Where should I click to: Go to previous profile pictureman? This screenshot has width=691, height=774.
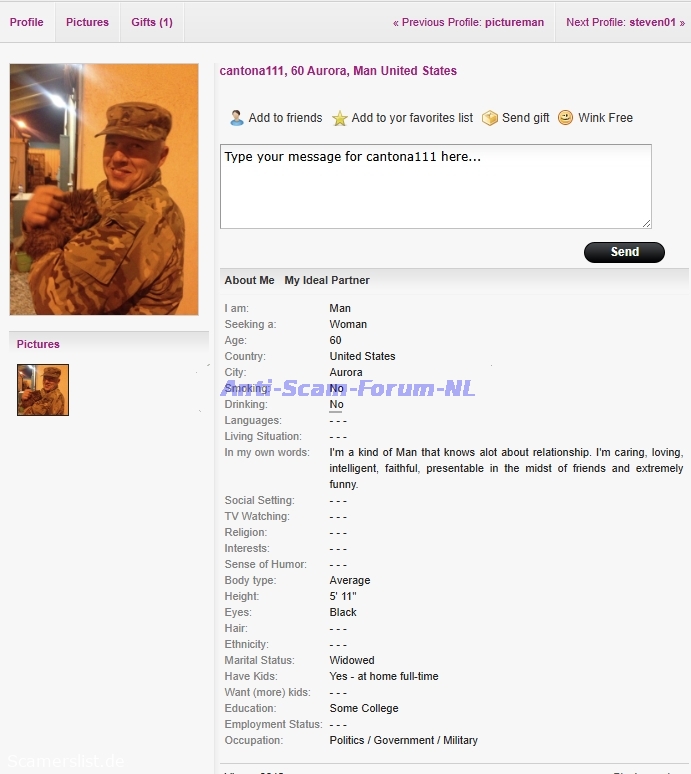[x=468, y=22]
